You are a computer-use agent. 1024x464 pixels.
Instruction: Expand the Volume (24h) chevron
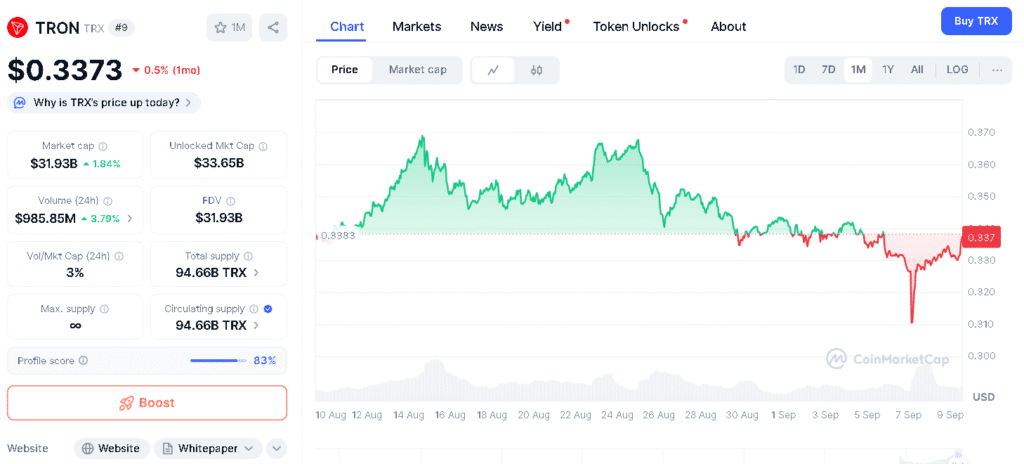point(129,218)
